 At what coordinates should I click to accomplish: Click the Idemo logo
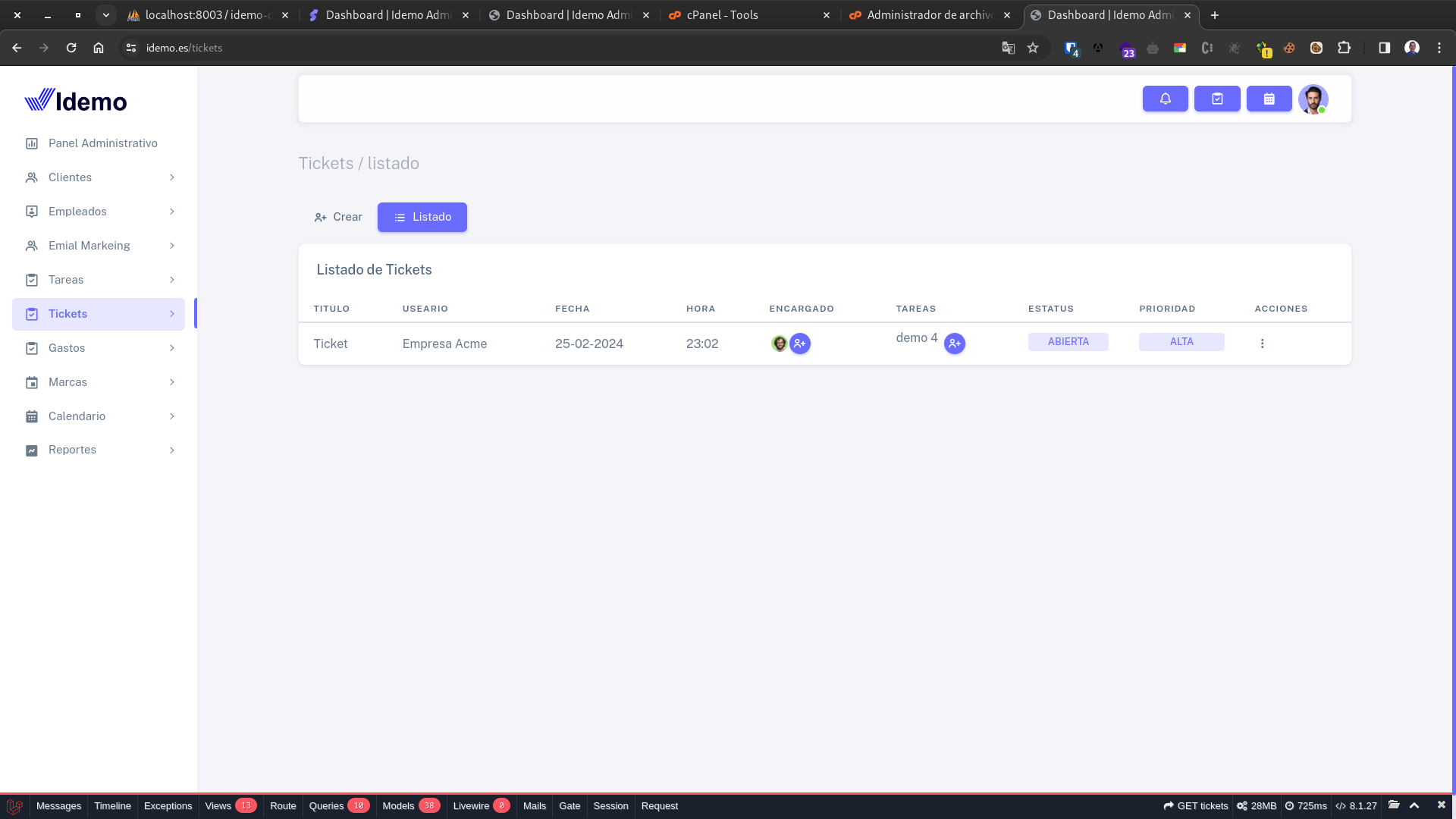pos(76,100)
